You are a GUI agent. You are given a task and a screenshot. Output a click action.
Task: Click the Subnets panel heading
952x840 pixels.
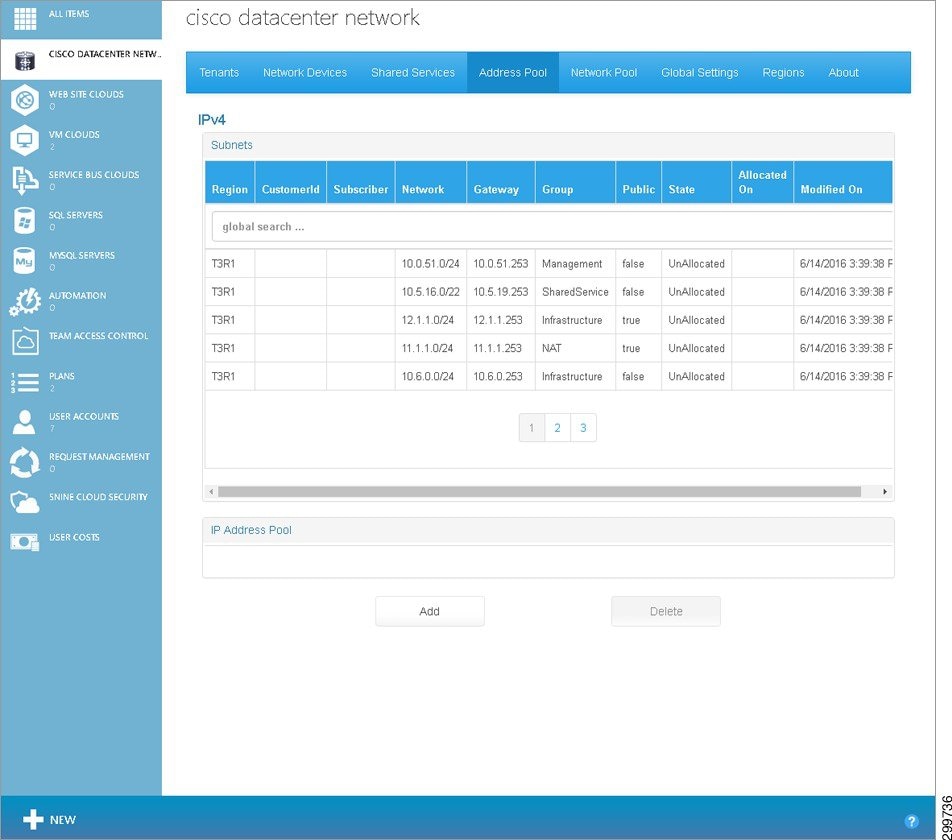click(231, 145)
